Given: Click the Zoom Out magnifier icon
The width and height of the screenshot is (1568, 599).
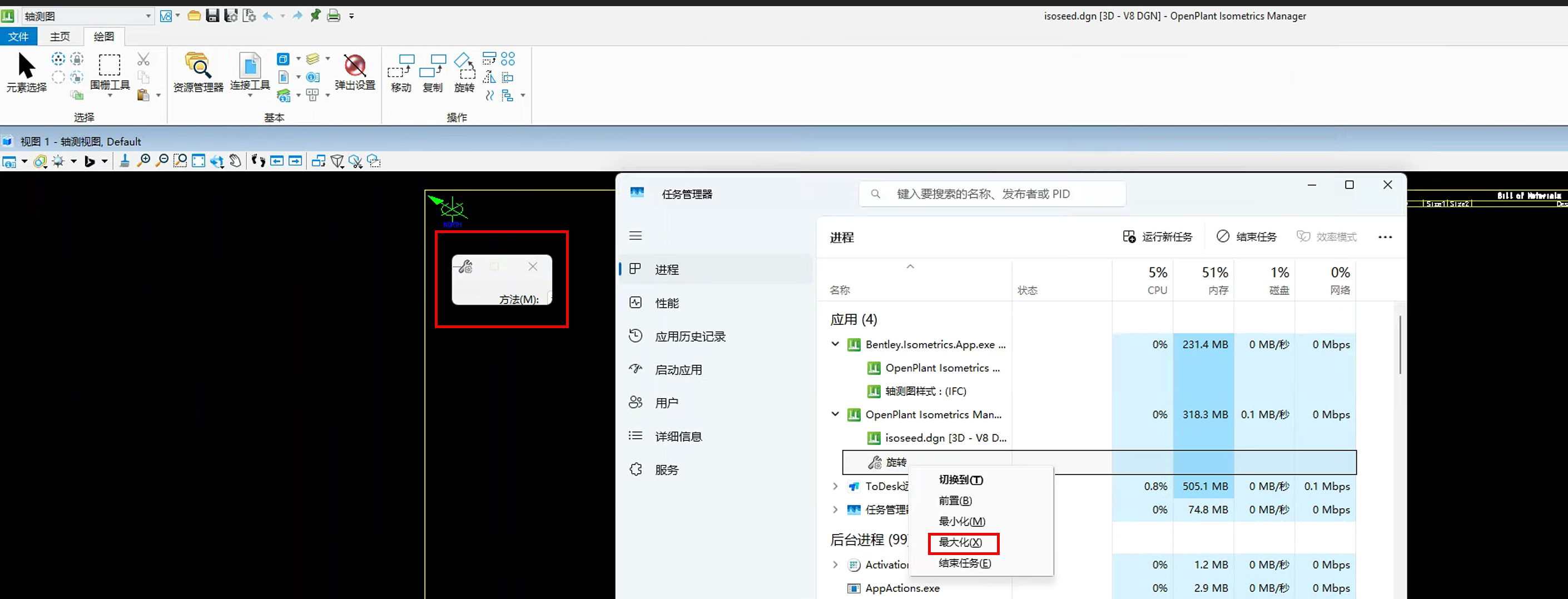Looking at the screenshot, I should click(161, 161).
